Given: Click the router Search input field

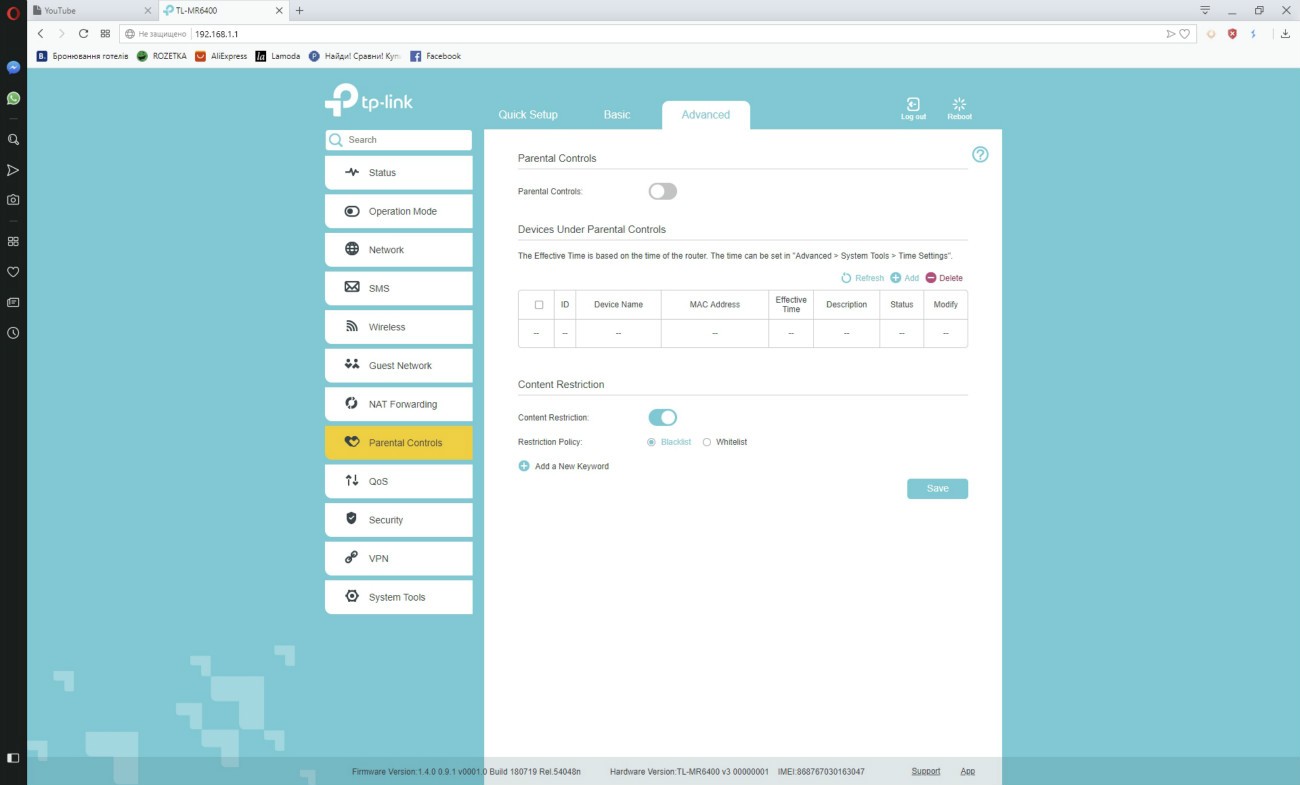Looking at the screenshot, I should click(405, 140).
